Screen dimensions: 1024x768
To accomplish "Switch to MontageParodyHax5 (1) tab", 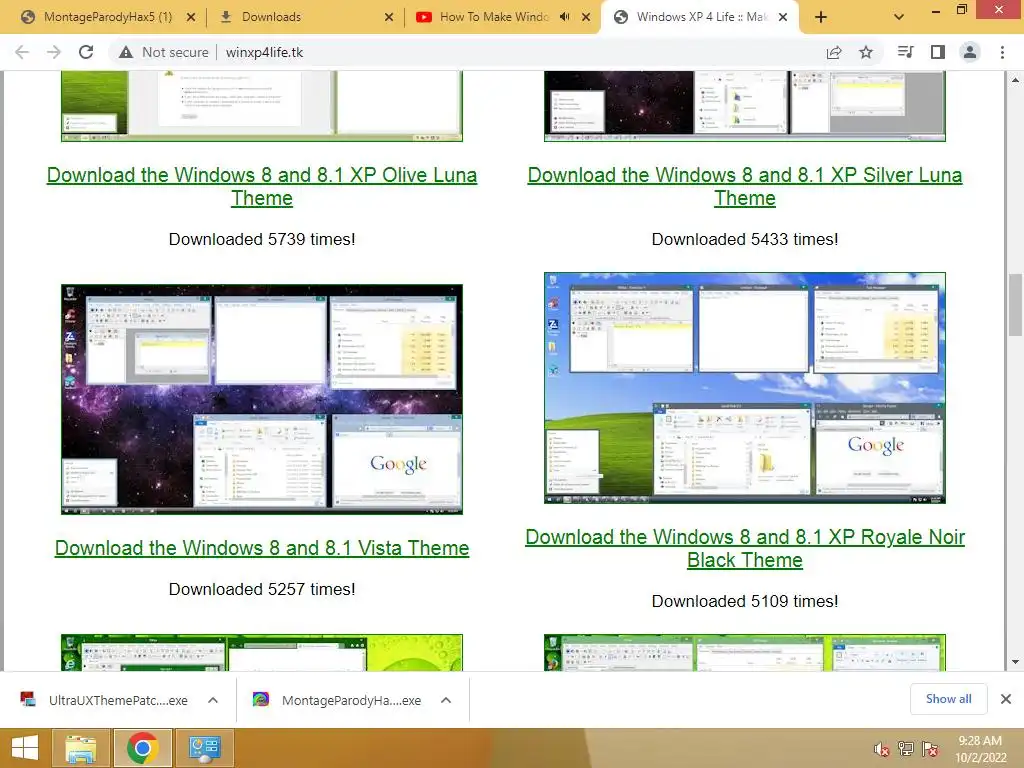I will (108, 17).
